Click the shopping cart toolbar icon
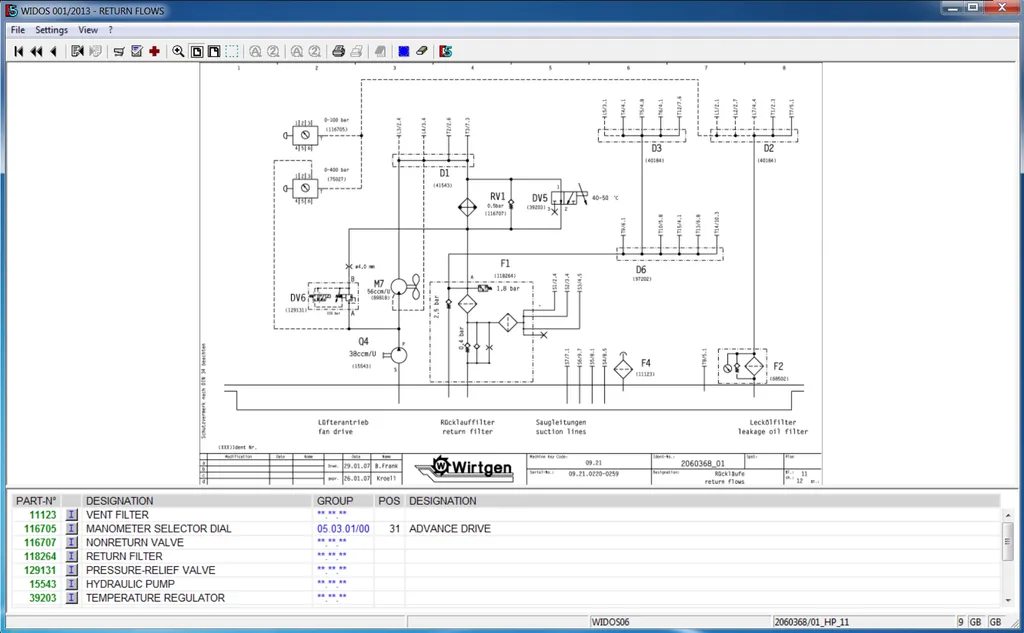1024x633 pixels. (x=119, y=51)
